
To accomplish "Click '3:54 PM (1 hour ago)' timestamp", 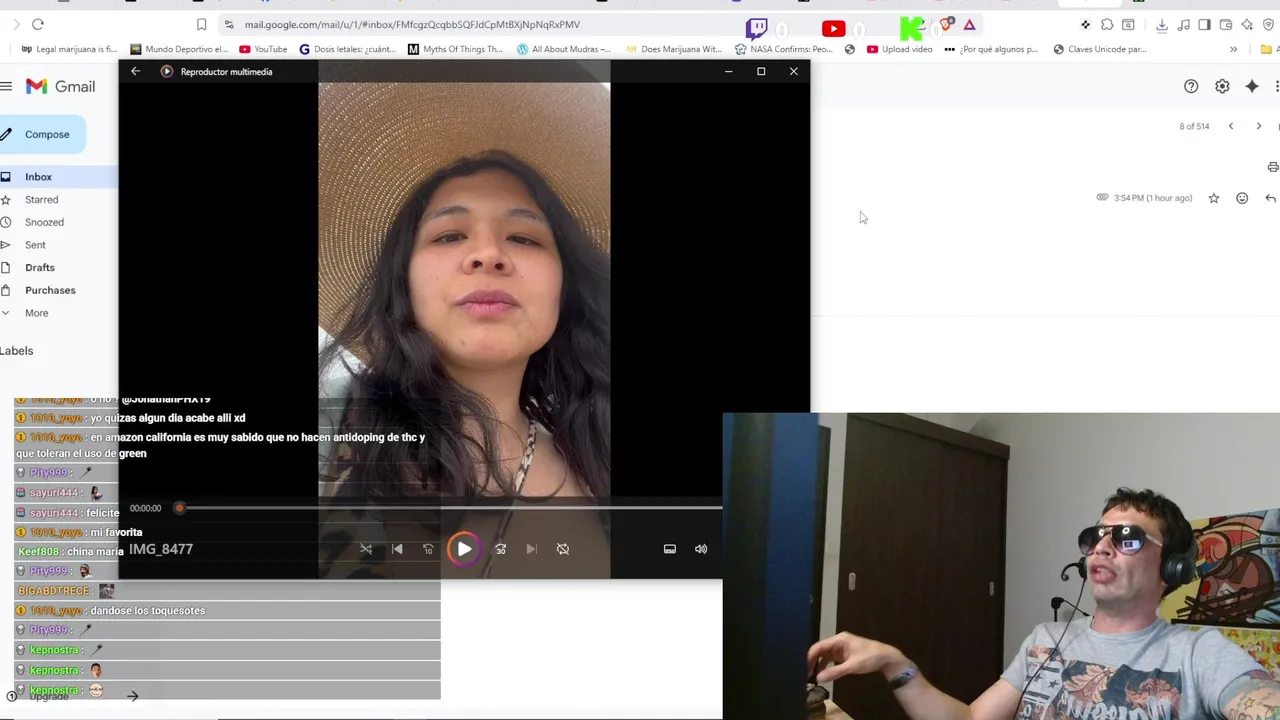I will pos(1153,198).
